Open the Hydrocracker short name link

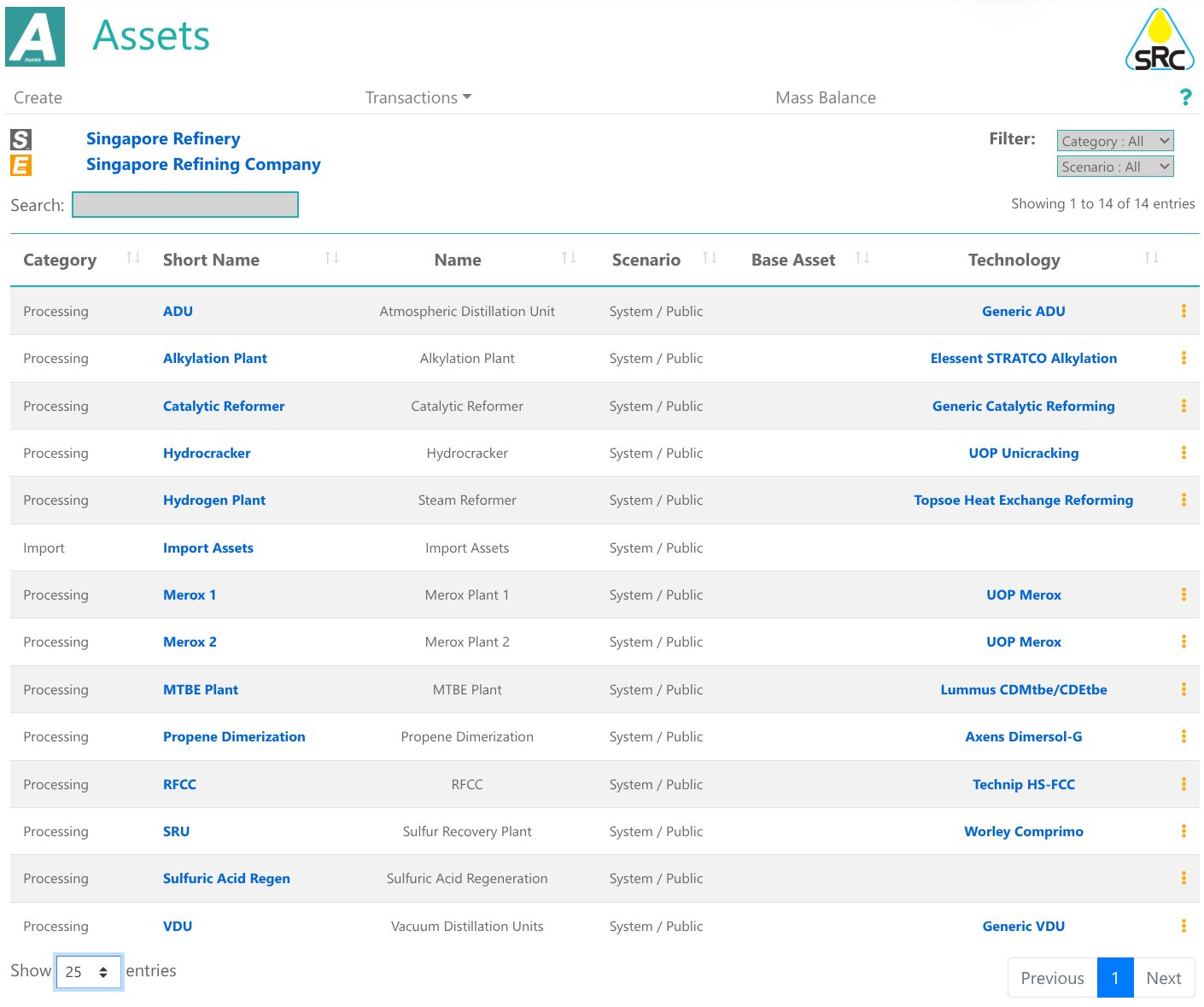point(207,453)
